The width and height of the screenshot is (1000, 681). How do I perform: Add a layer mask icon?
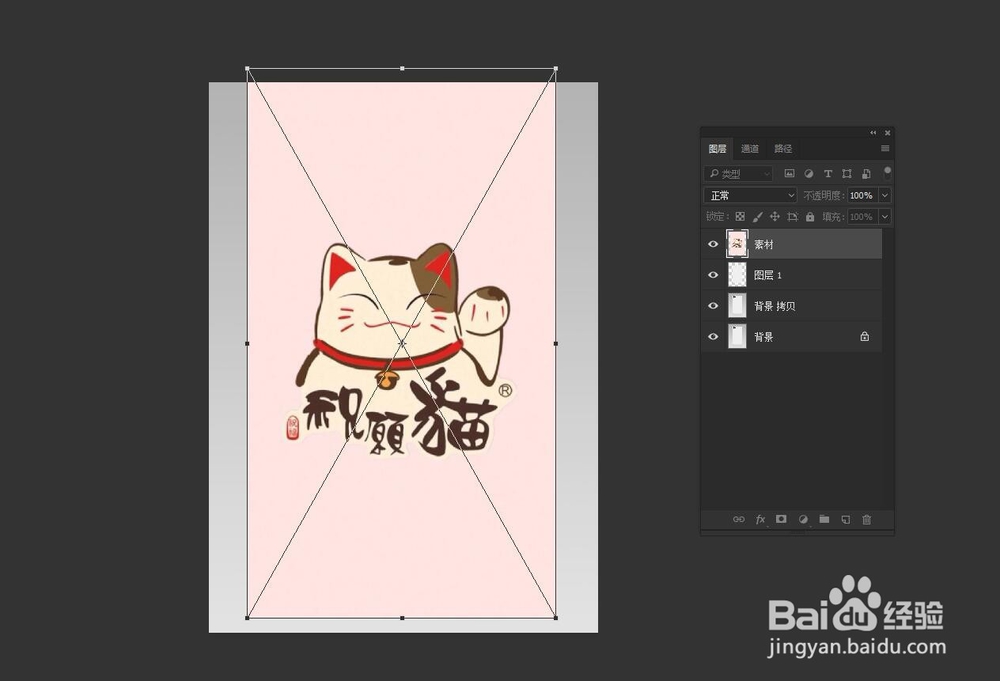point(781,519)
